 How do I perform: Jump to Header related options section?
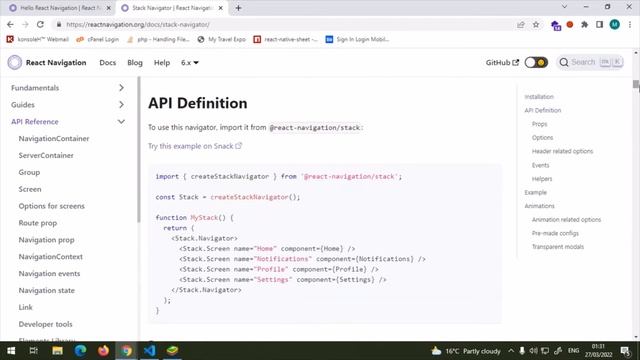point(562,151)
